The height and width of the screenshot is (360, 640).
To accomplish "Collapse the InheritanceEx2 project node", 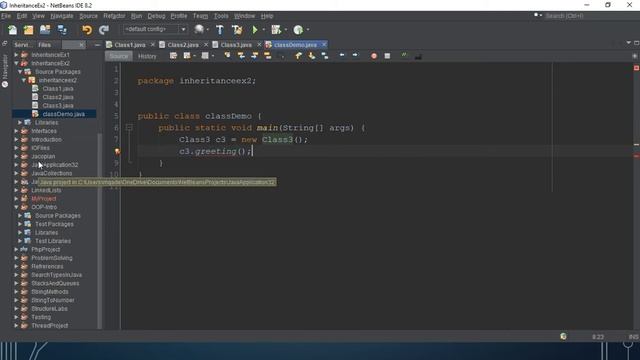I will [16, 63].
